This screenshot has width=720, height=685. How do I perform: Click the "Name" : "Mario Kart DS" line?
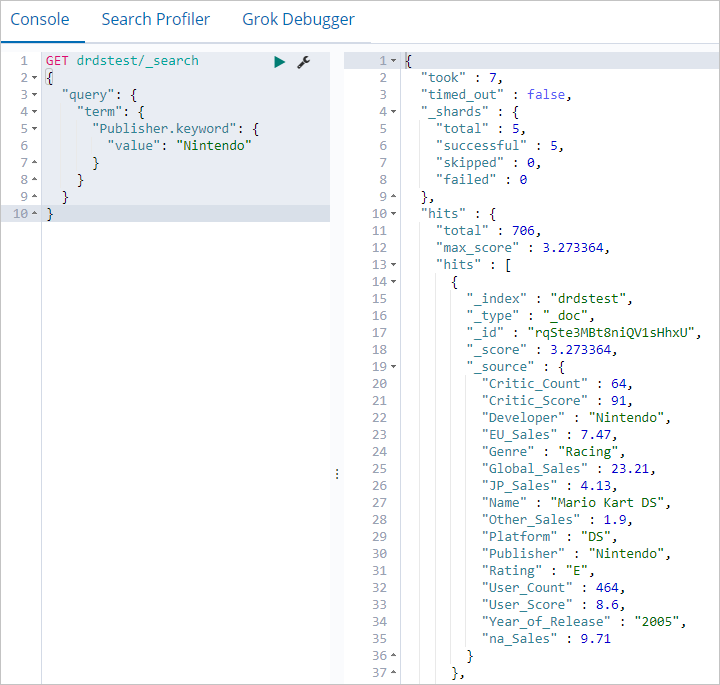click(x=576, y=502)
